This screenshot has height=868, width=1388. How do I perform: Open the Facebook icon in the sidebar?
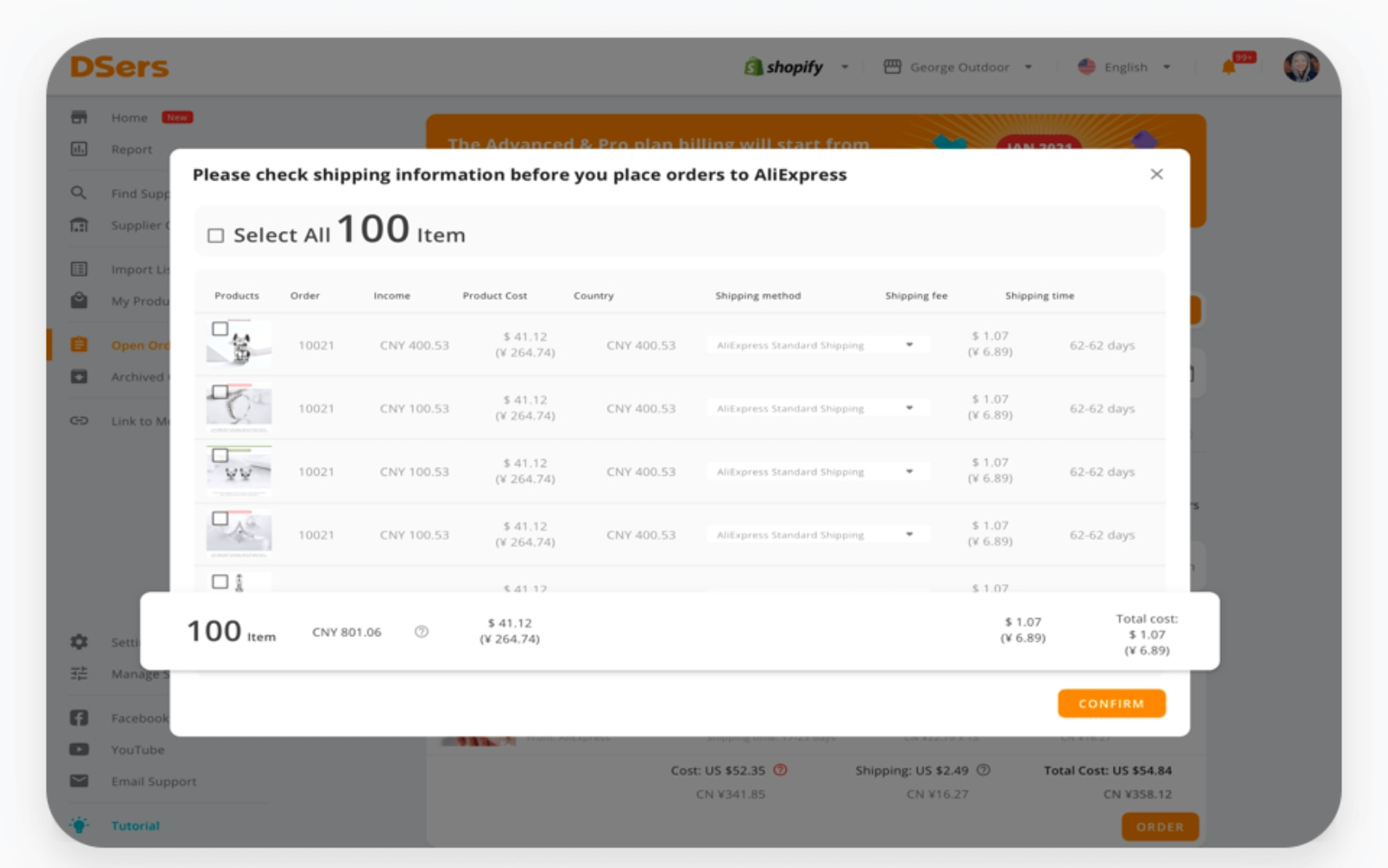pyautogui.click(x=79, y=718)
